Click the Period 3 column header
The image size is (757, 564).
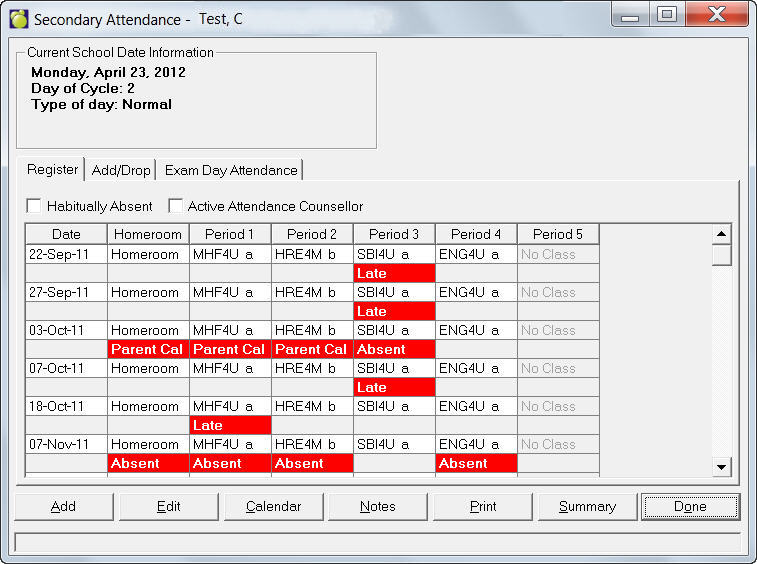[x=394, y=234]
